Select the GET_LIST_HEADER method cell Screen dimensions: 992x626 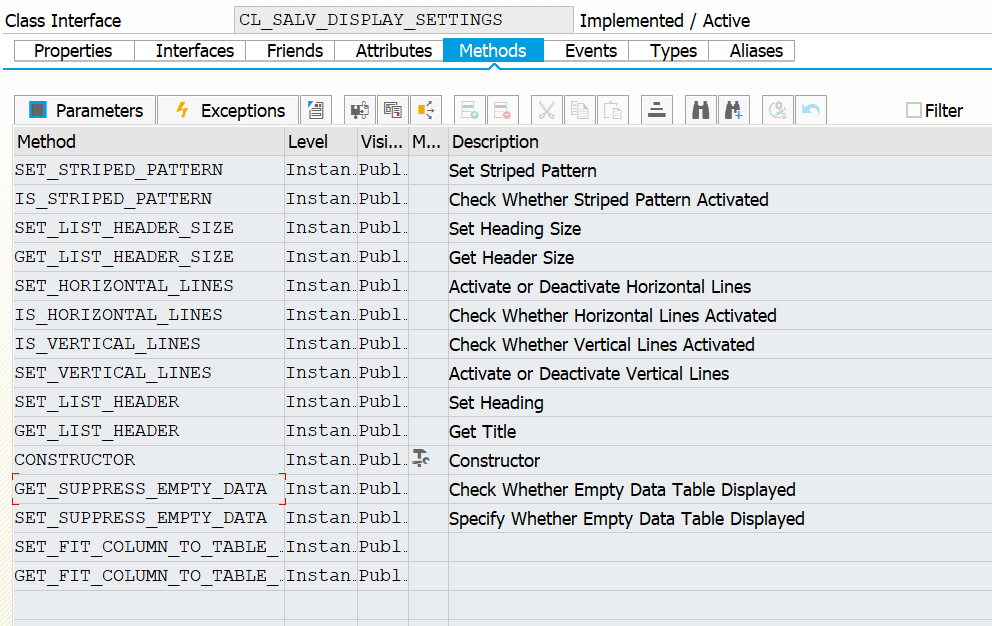click(149, 432)
